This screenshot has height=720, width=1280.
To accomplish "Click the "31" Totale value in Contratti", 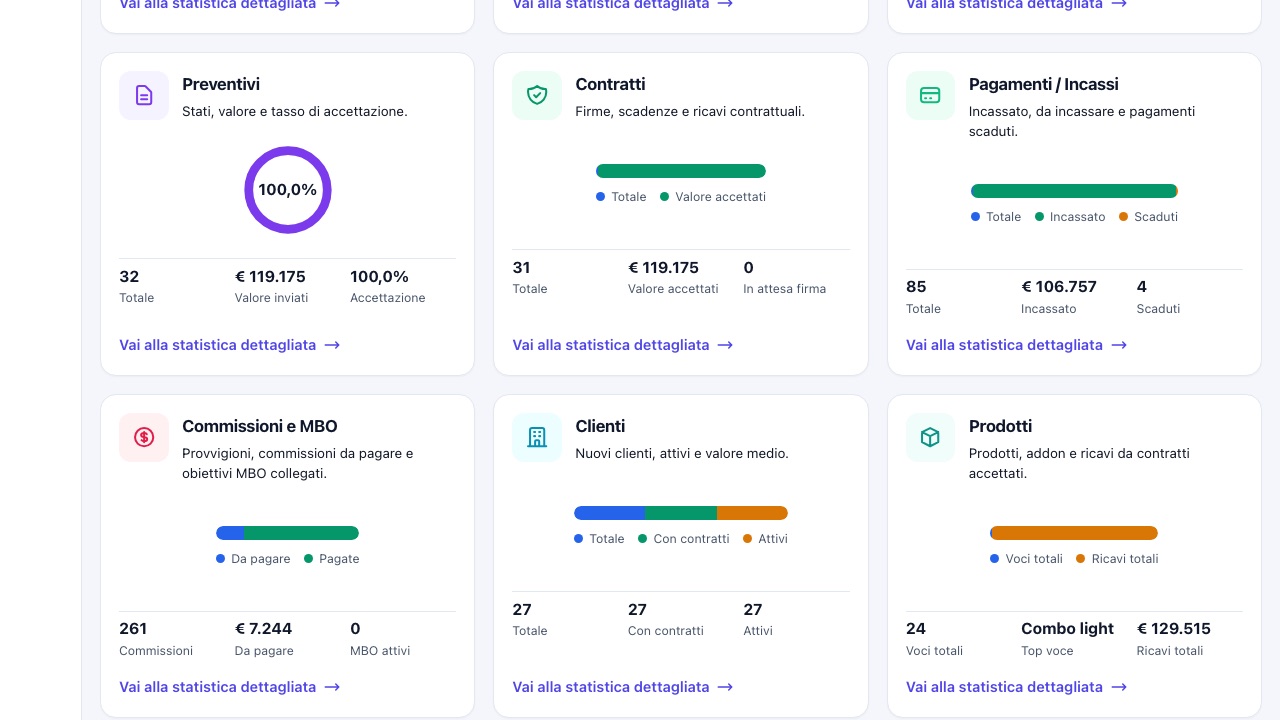I will (x=522, y=268).
